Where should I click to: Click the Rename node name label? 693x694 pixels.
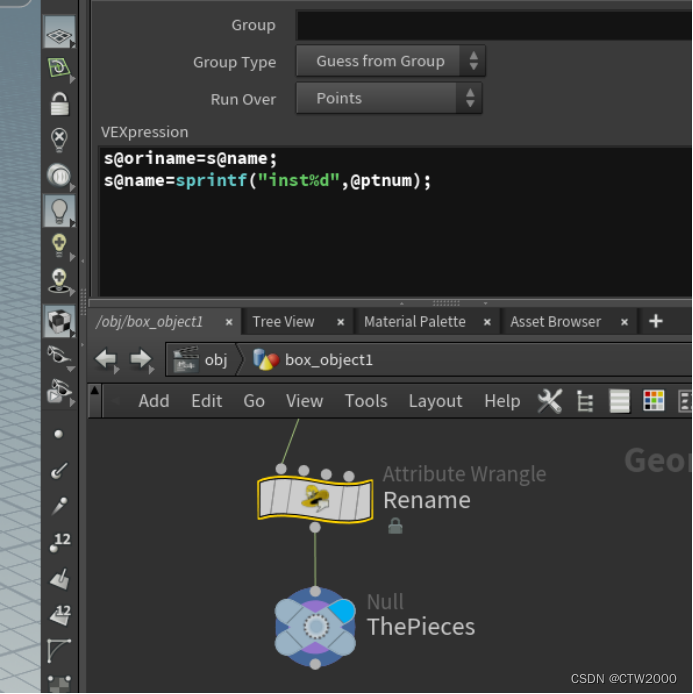(x=427, y=500)
